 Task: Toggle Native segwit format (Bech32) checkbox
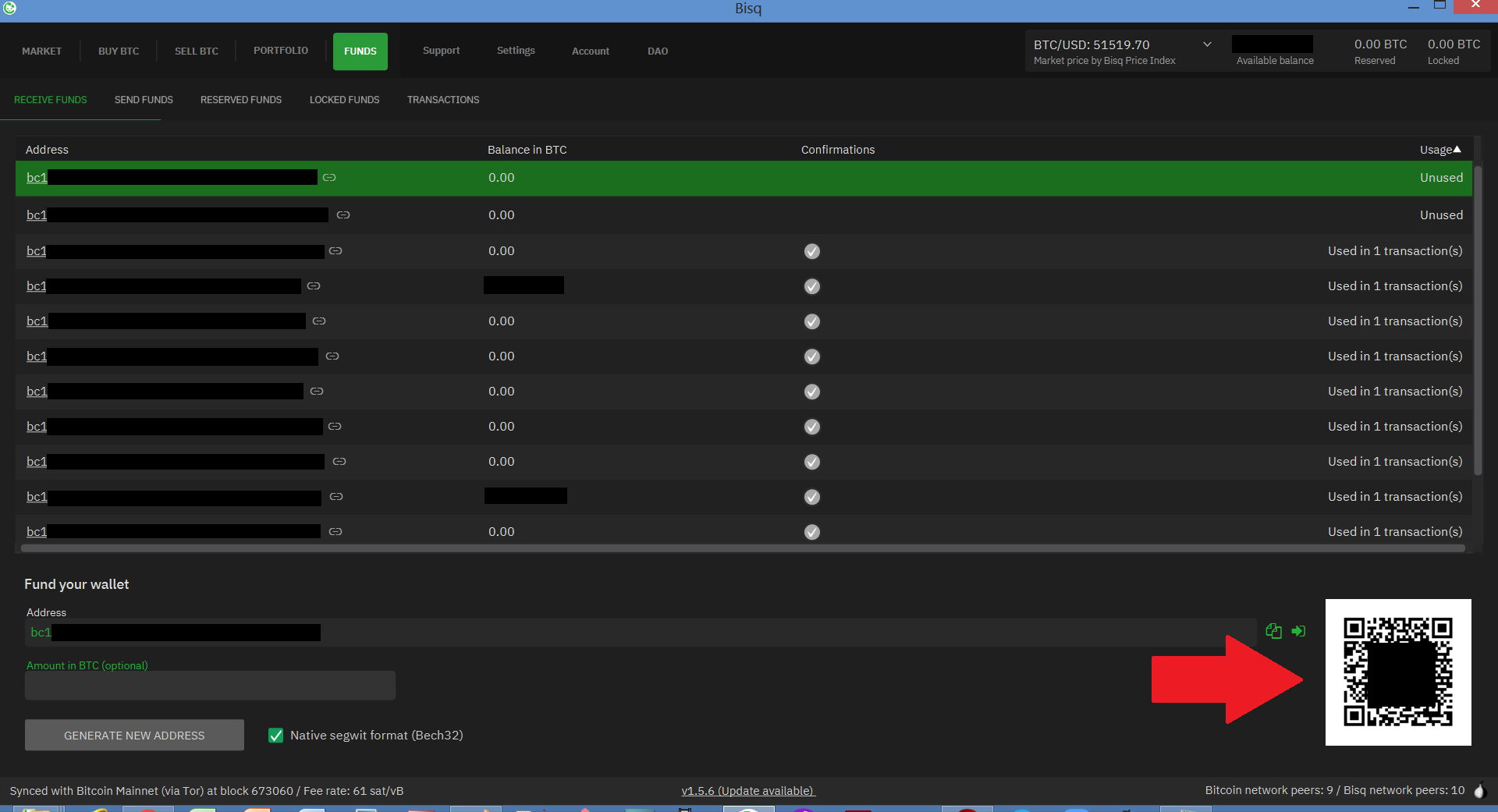pos(275,735)
